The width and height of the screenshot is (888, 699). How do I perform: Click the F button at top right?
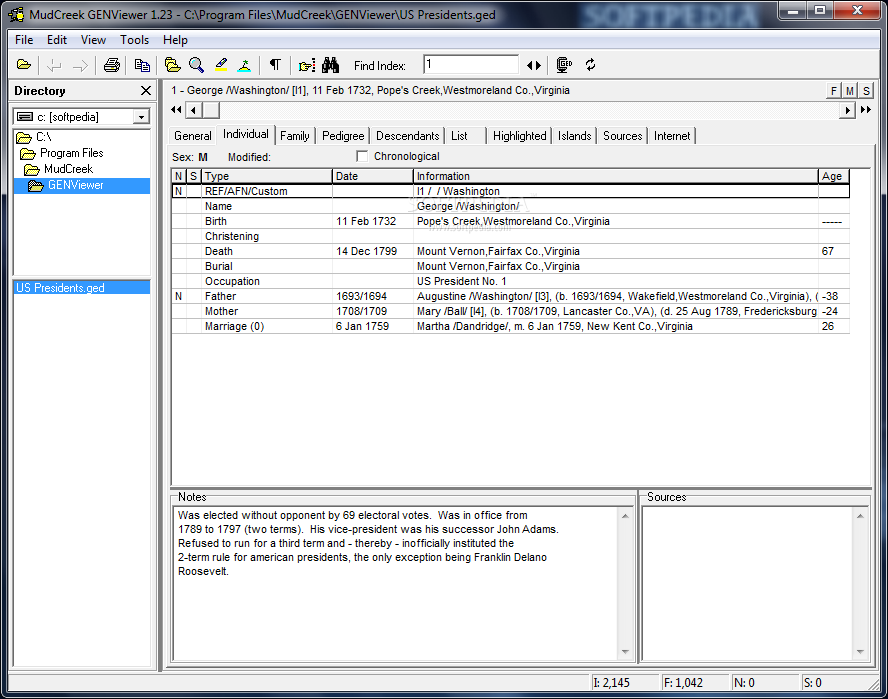[x=834, y=91]
